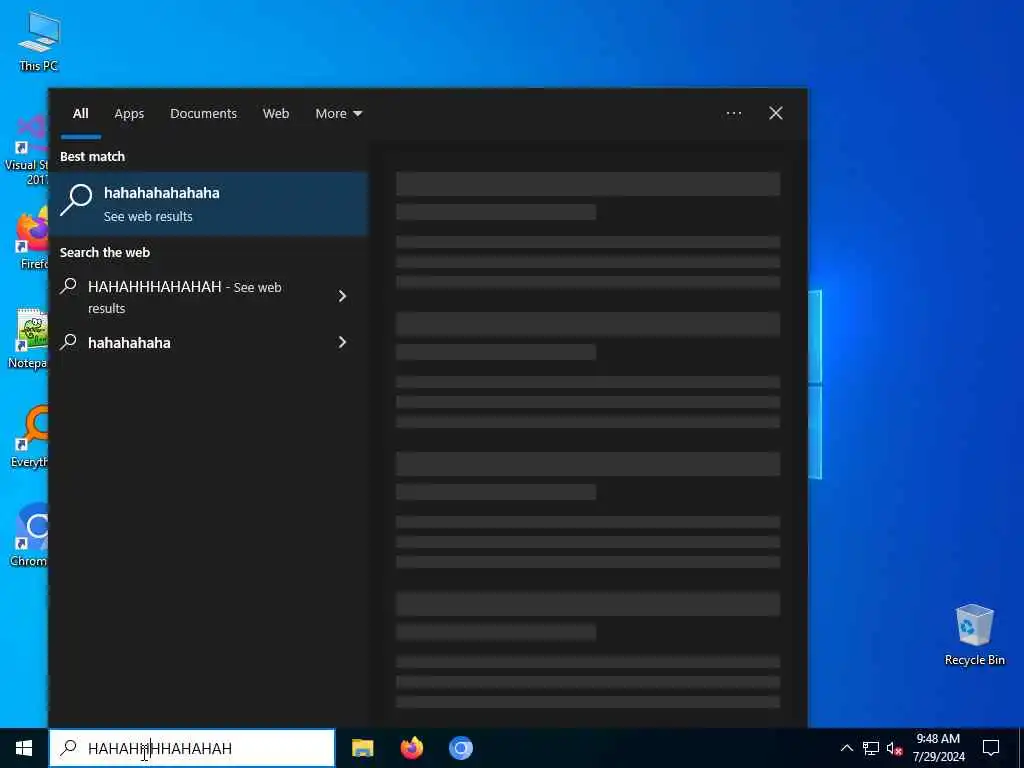The height and width of the screenshot is (768, 1024).
Task: Select the Everything desktop shortcut
Action: click(29, 437)
